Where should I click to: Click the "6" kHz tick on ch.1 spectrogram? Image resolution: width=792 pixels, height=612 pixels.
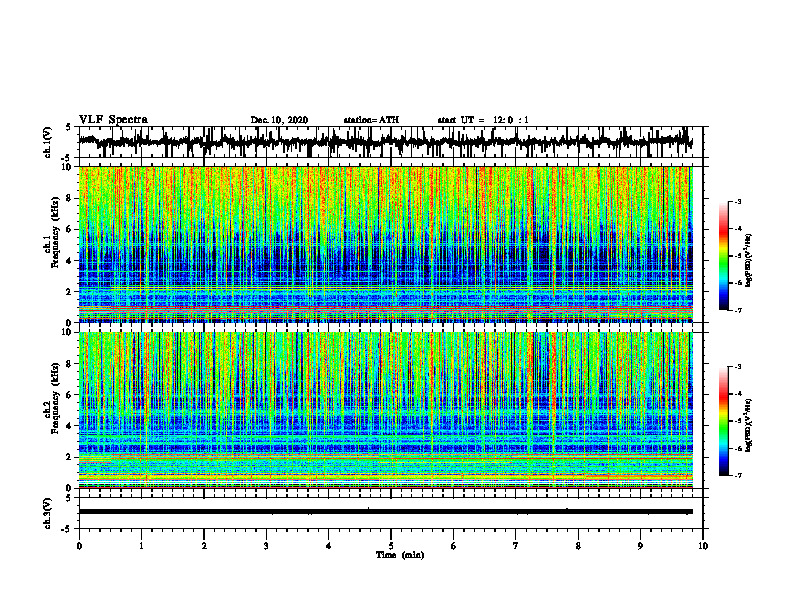pyautogui.click(x=70, y=229)
